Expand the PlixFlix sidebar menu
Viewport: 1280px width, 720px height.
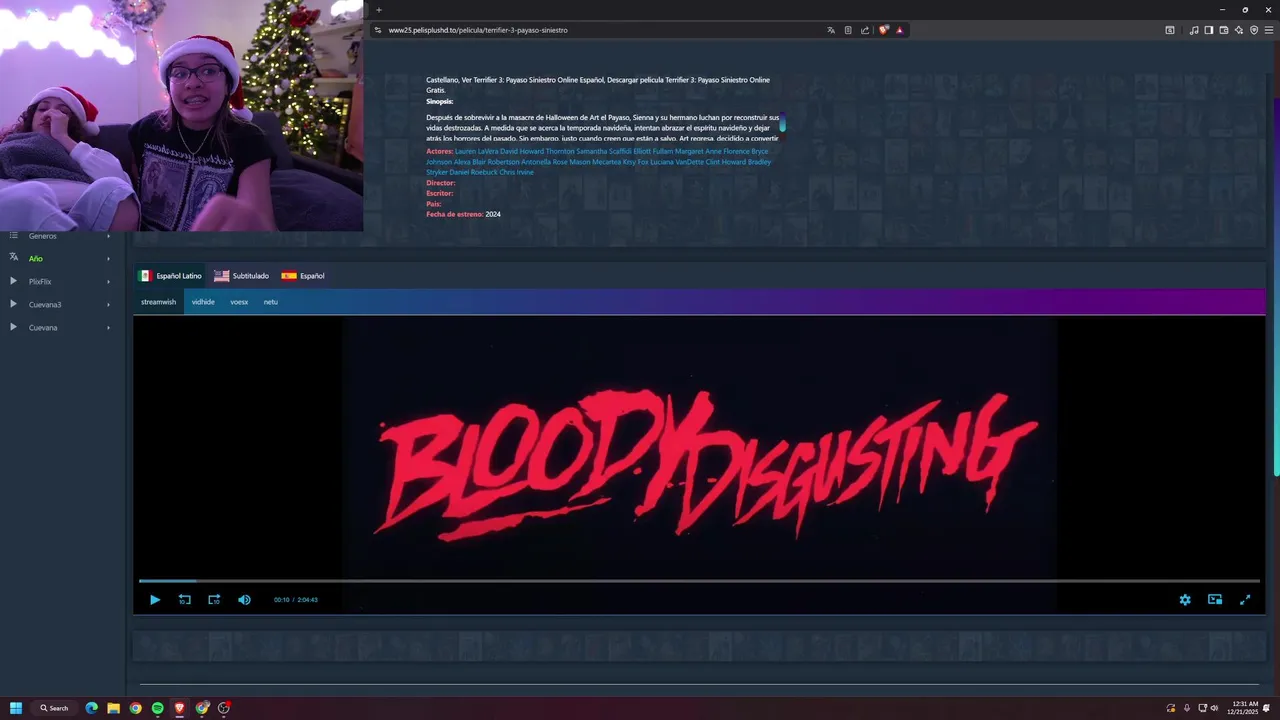click(60, 282)
